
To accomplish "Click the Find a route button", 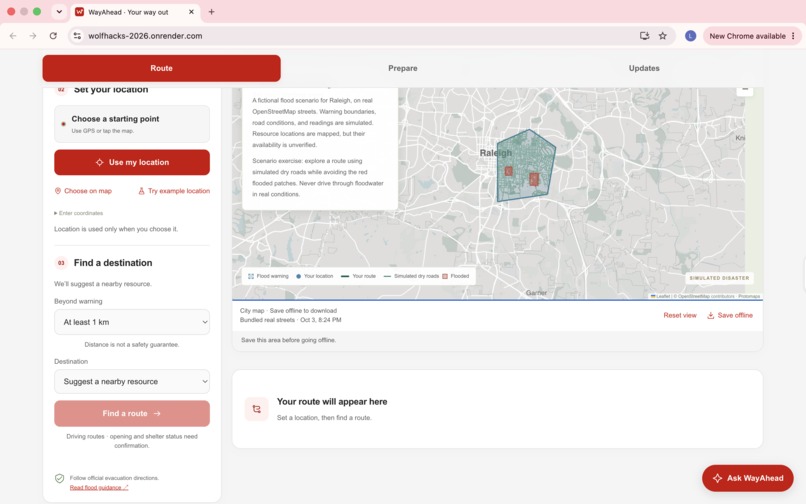I will pos(132,413).
